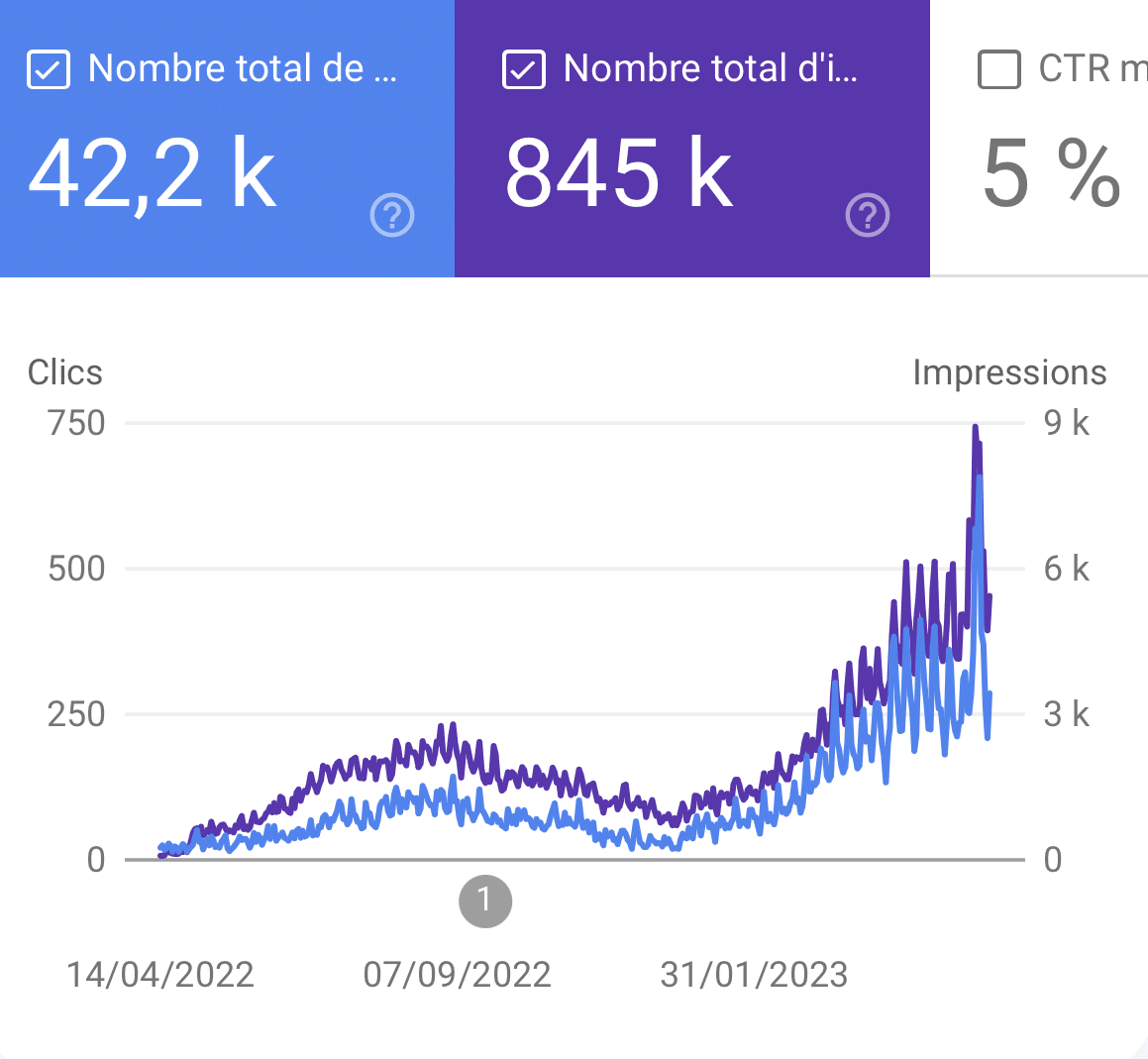Click the 'Impressions' right axis title
The image size is (1148, 1059).
(1008, 372)
